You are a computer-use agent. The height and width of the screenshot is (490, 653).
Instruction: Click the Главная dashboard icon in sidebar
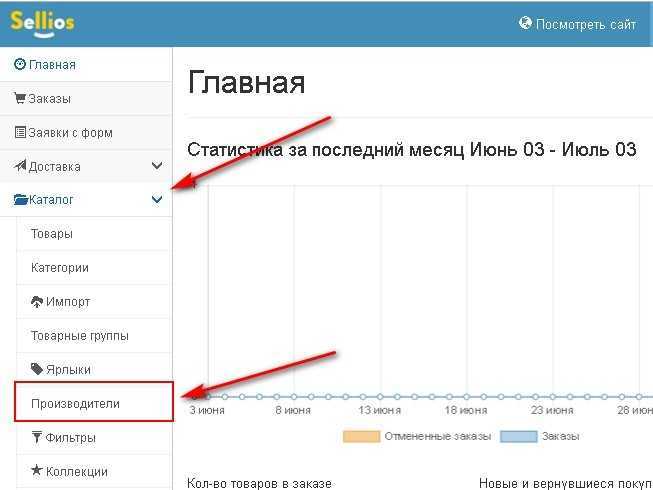20,64
